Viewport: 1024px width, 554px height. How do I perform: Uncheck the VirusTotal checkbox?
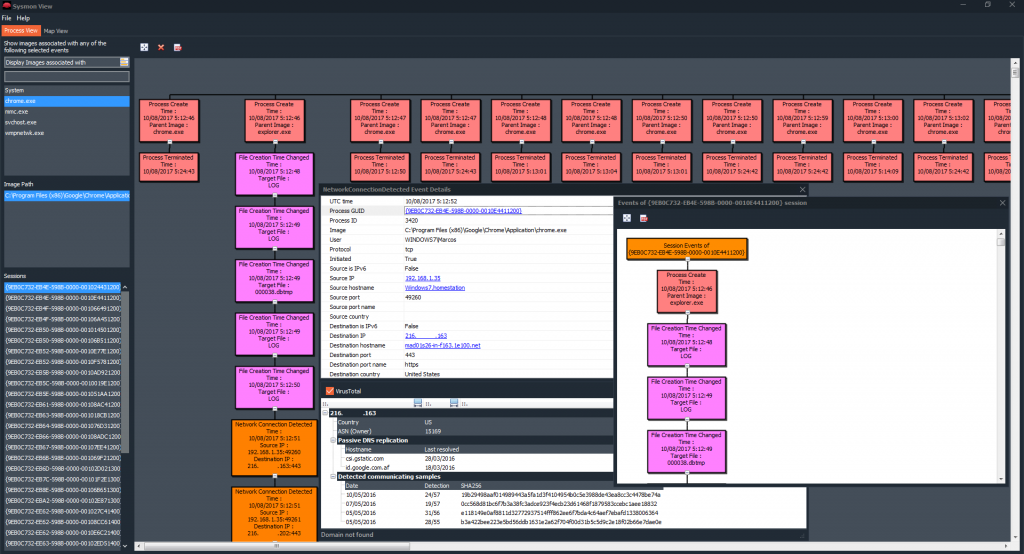[x=330, y=391]
